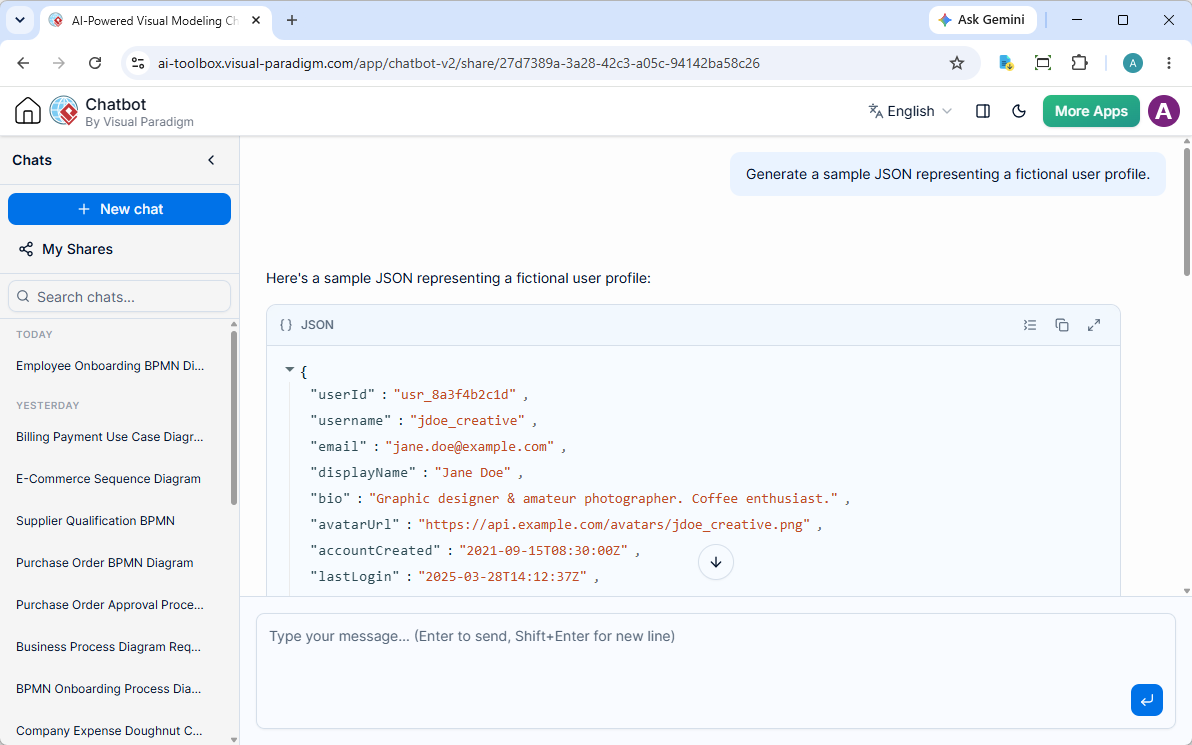The height and width of the screenshot is (745, 1192).
Task: Click the "Jane Doe" displayName value
Action: 472,473
